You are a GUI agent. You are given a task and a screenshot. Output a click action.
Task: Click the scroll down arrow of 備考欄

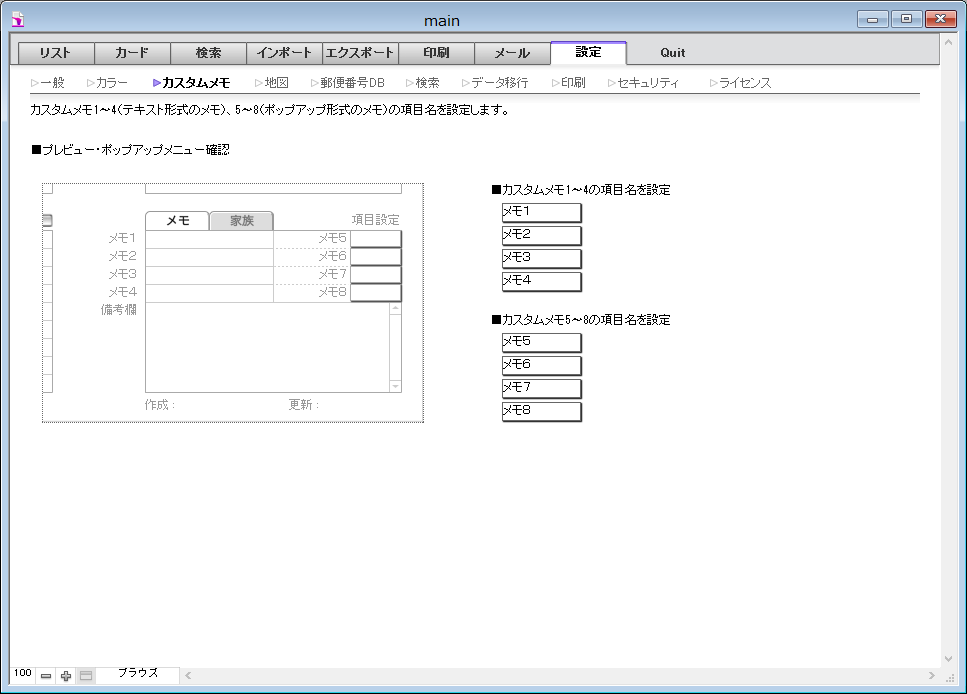395,386
